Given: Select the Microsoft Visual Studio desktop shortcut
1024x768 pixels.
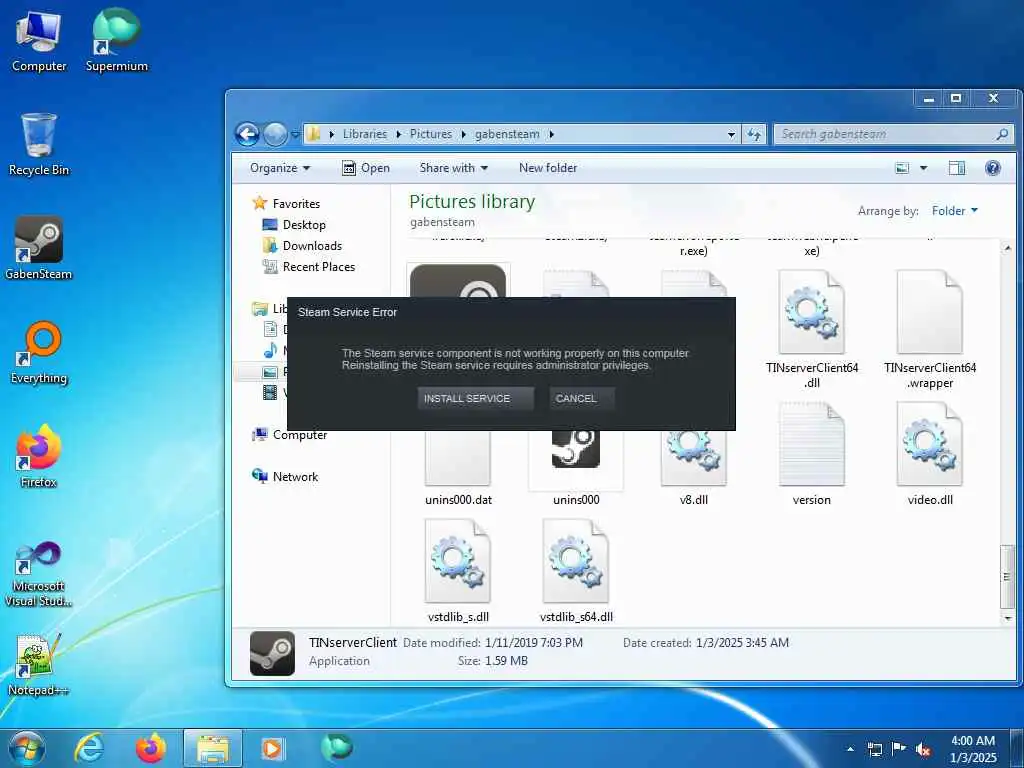Looking at the screenshot, I should tap(39, 575).
